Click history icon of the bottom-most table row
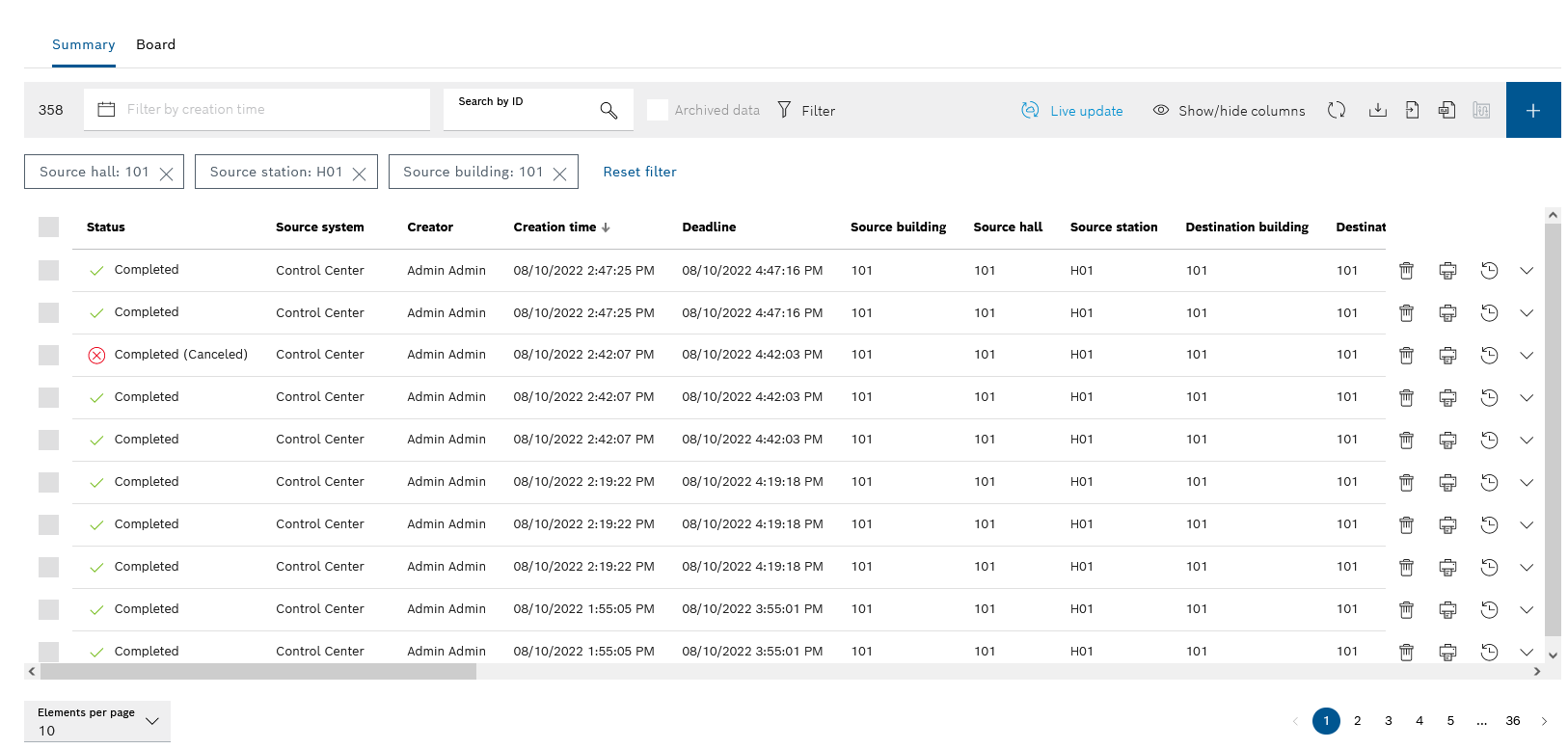The width and height of the screenshot is (1568, 749). click(x=1489, y=653)
